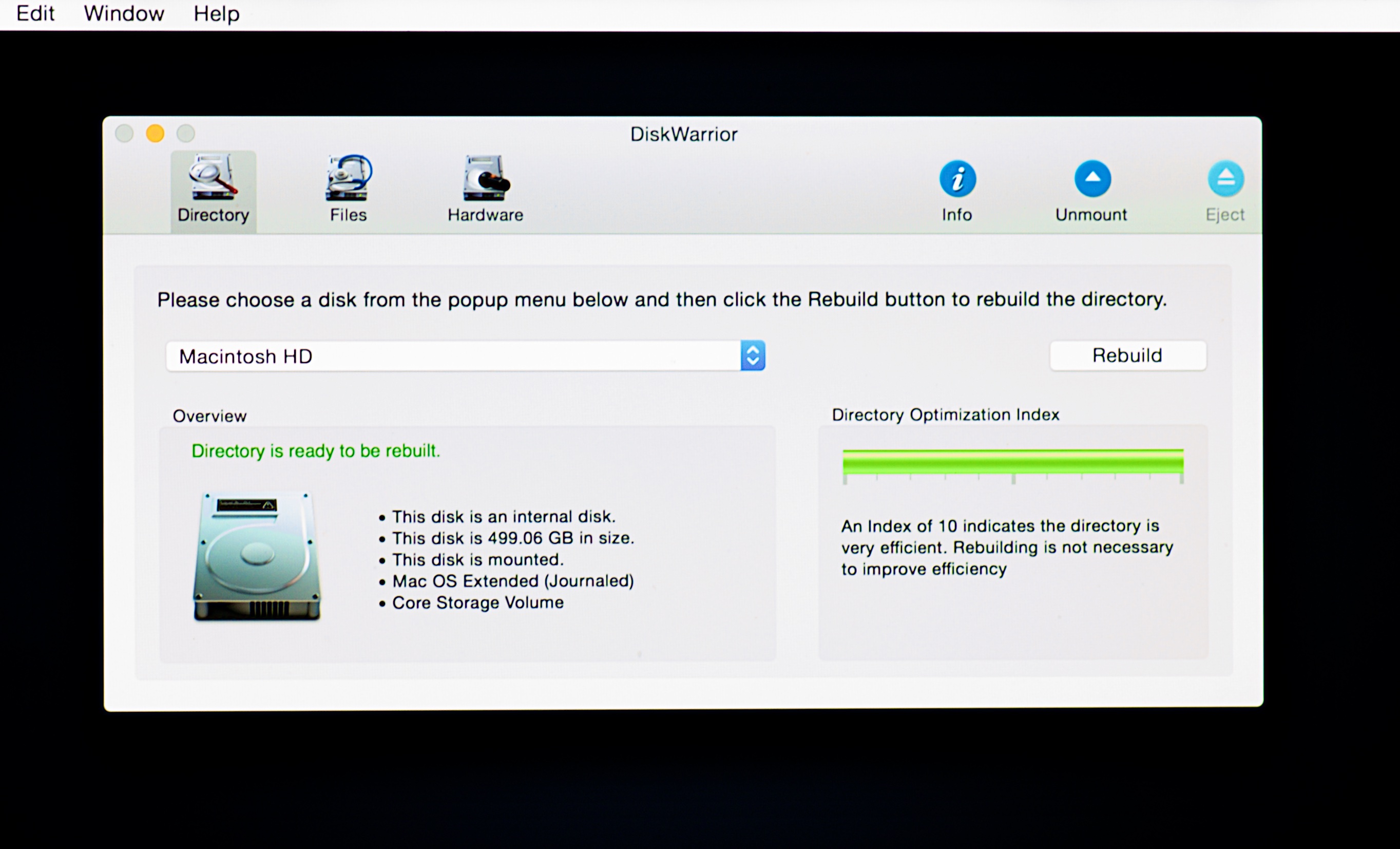Switch to the Files pane icon
1400x849 pixels.
[348, 189]
